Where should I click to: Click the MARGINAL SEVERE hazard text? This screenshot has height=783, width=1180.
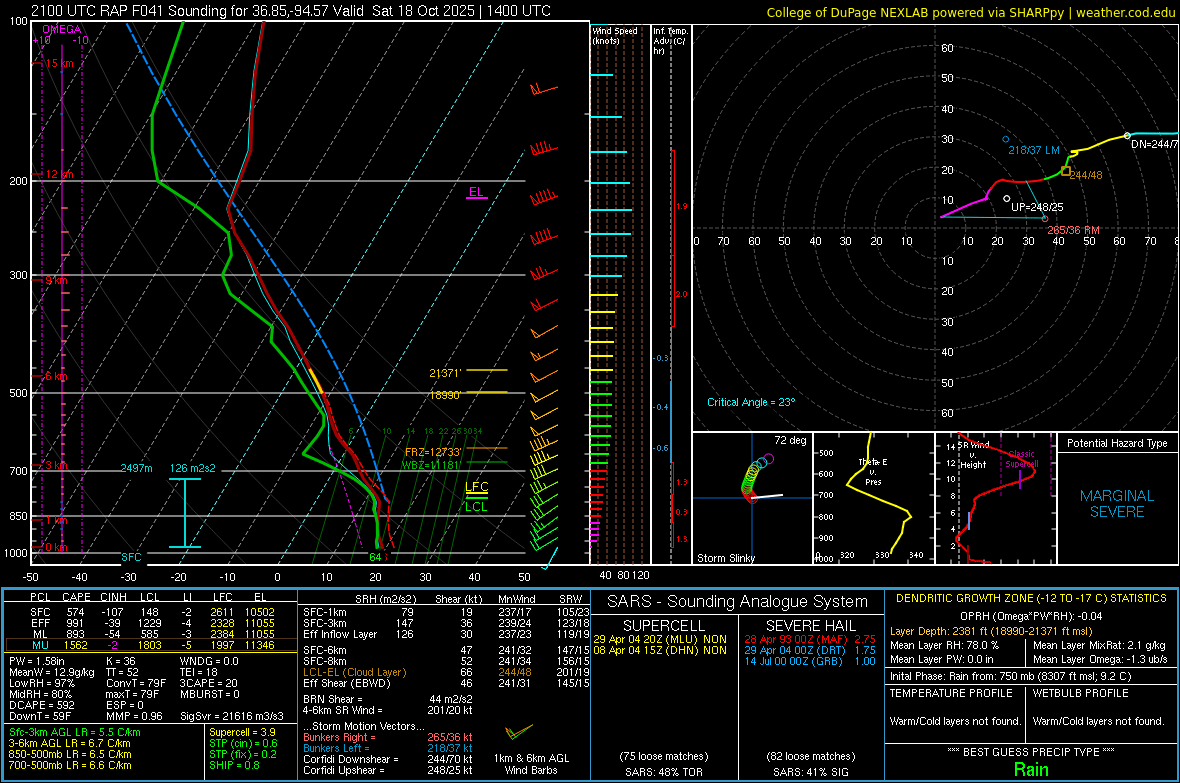(1117, 504)
